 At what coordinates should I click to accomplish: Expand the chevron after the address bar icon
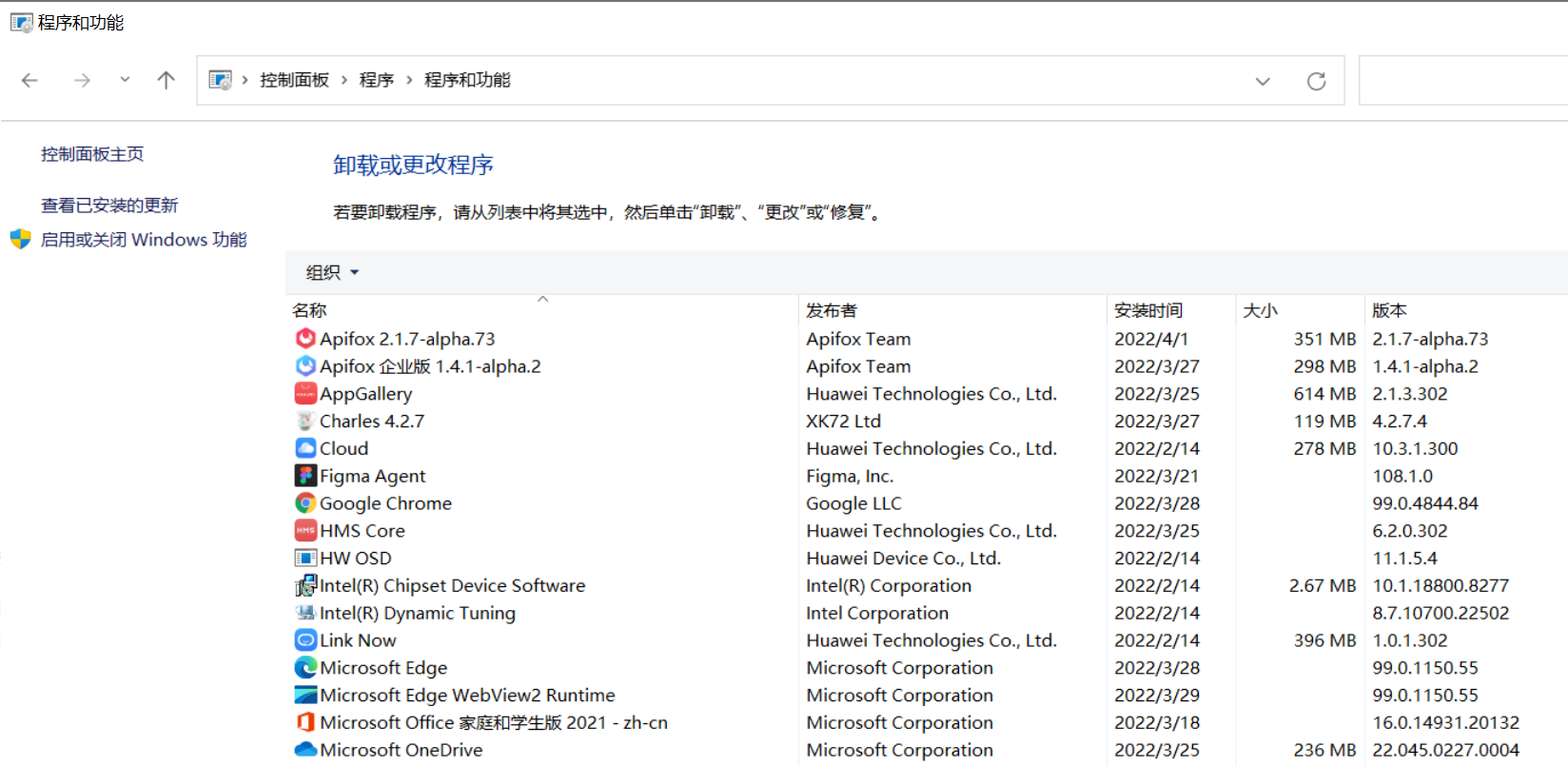coord(245,80)
